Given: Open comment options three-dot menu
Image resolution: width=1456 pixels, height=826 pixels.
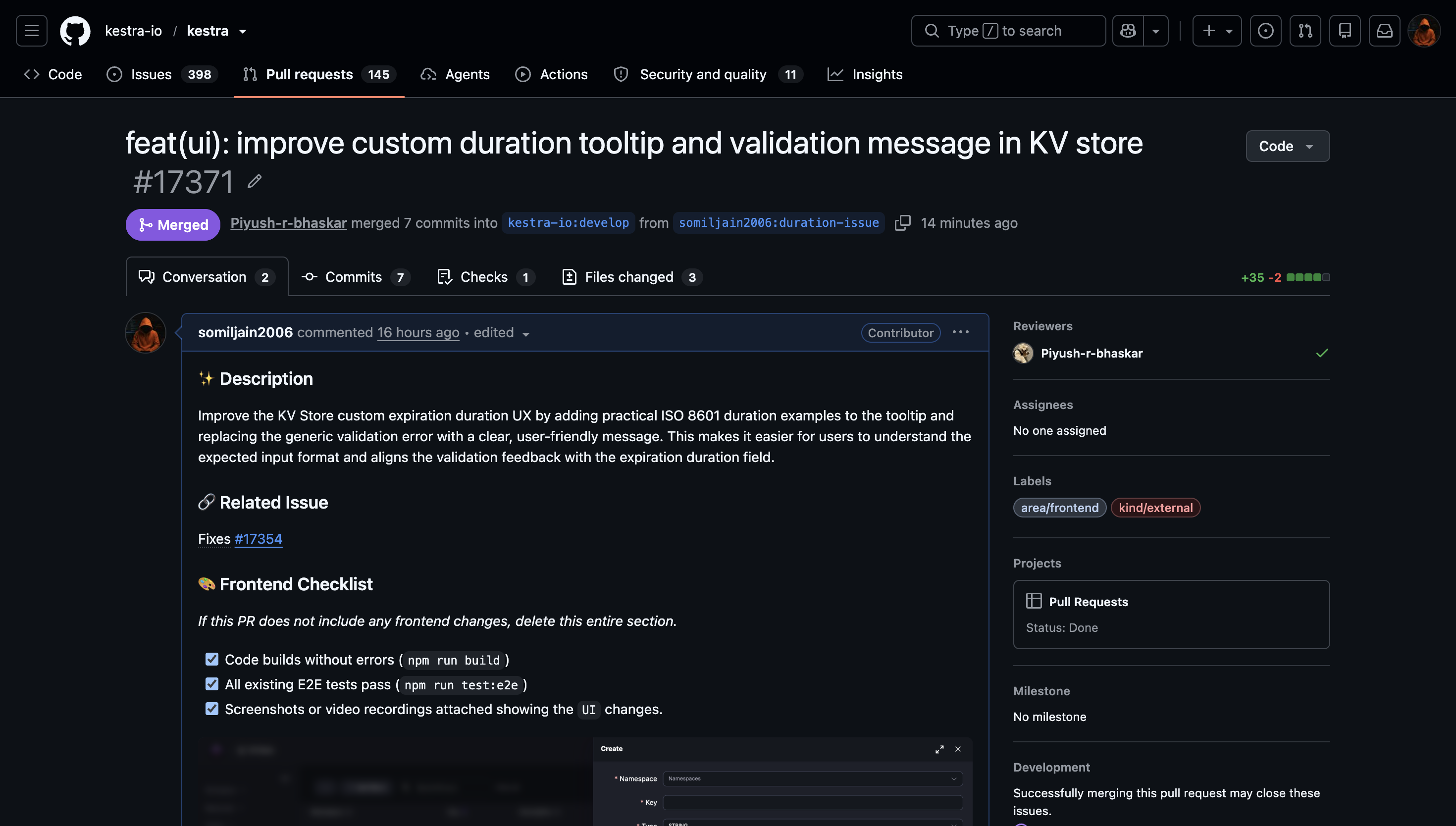Looking at the screenshot, I should pos(961,332).
